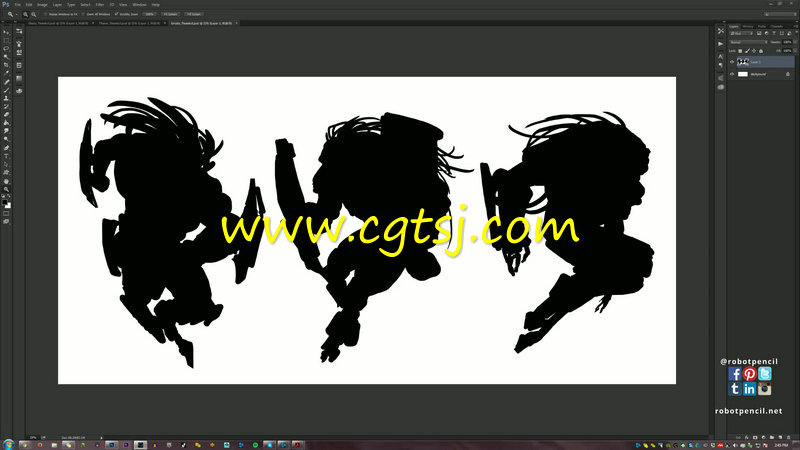Open the Layer menu
The height and width of the screenshot is (450, 800).
pos(57,5)
